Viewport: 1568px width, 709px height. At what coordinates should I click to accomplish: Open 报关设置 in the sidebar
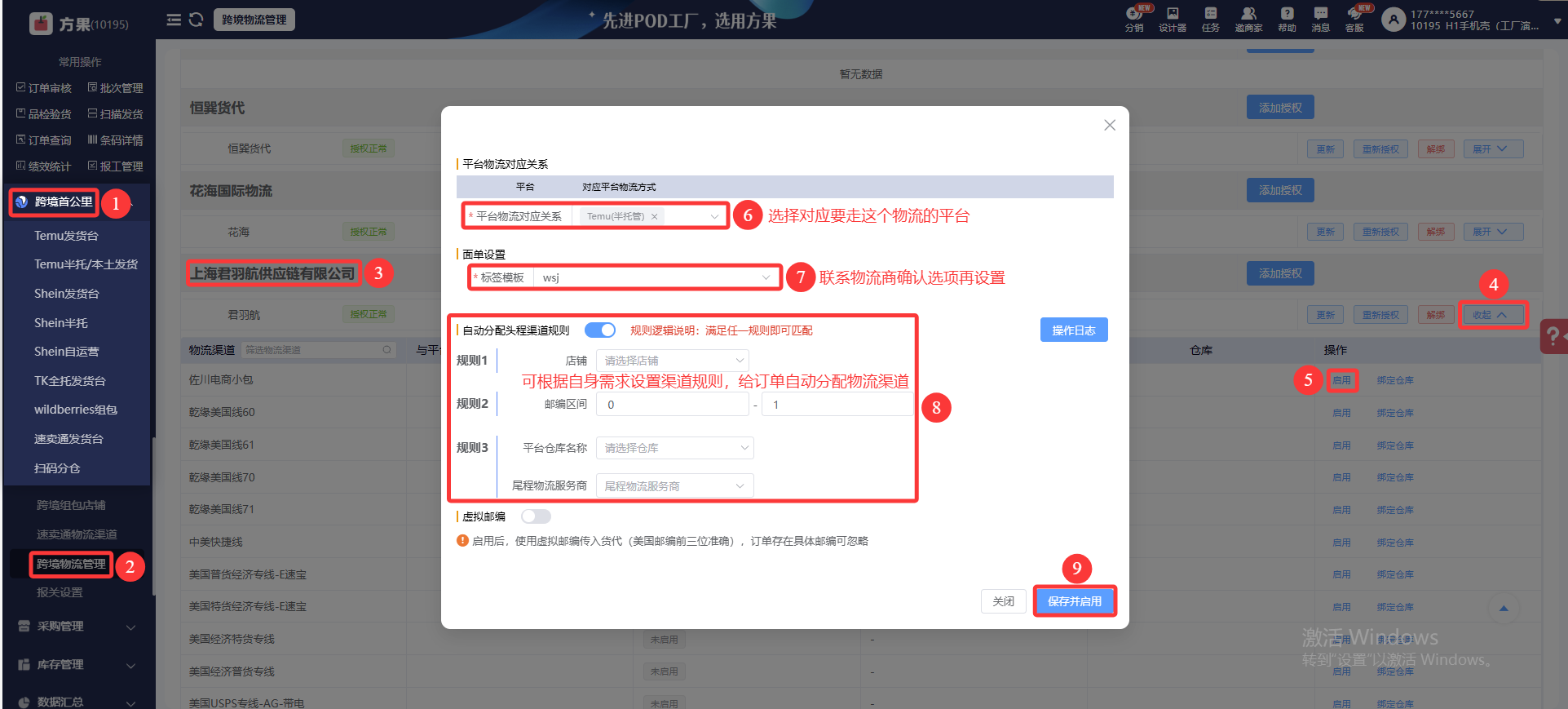tap(60, 592)
